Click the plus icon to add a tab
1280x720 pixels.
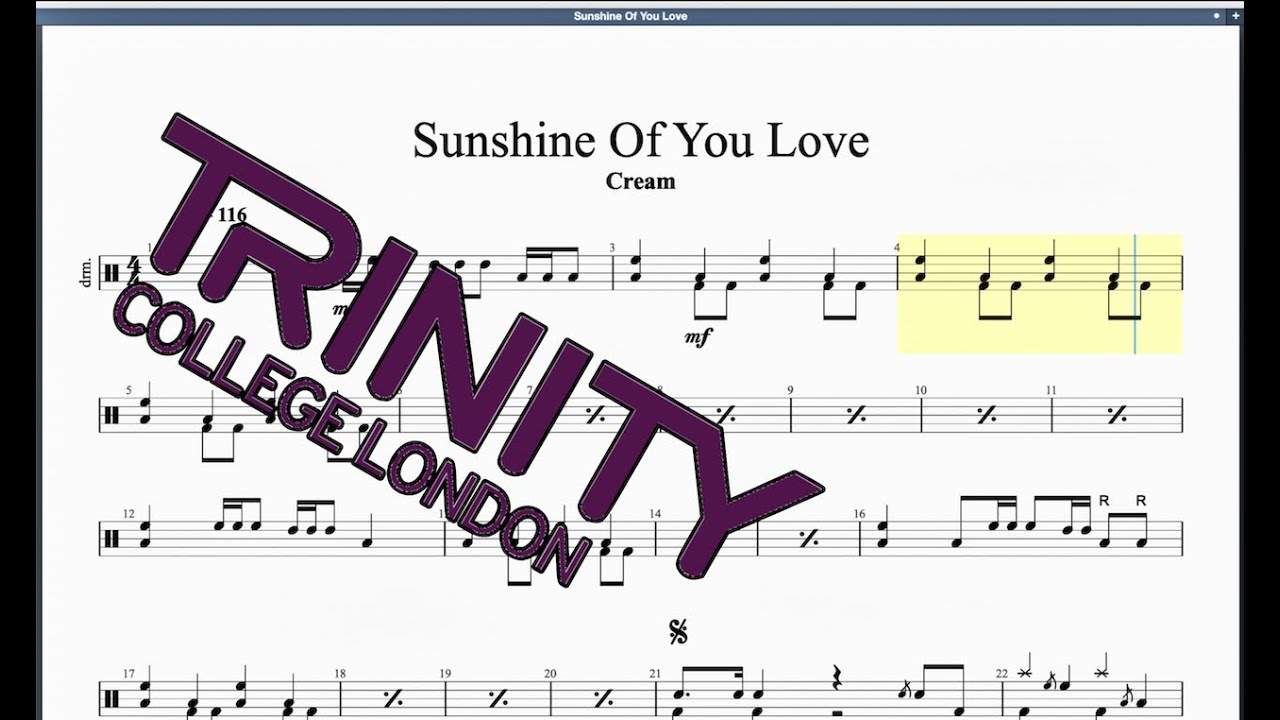pos(1235,16)
